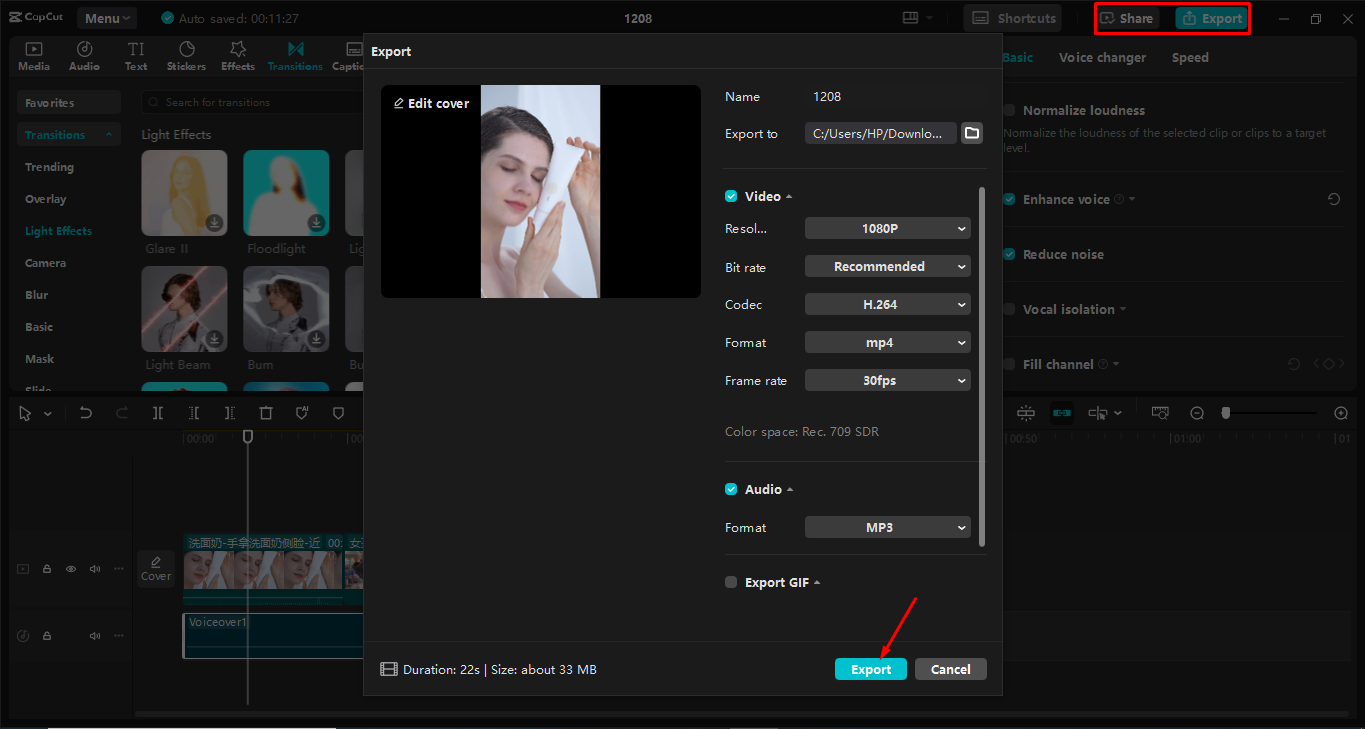Open the Stickers panel

pyautogui.click(x=186, y=55)
